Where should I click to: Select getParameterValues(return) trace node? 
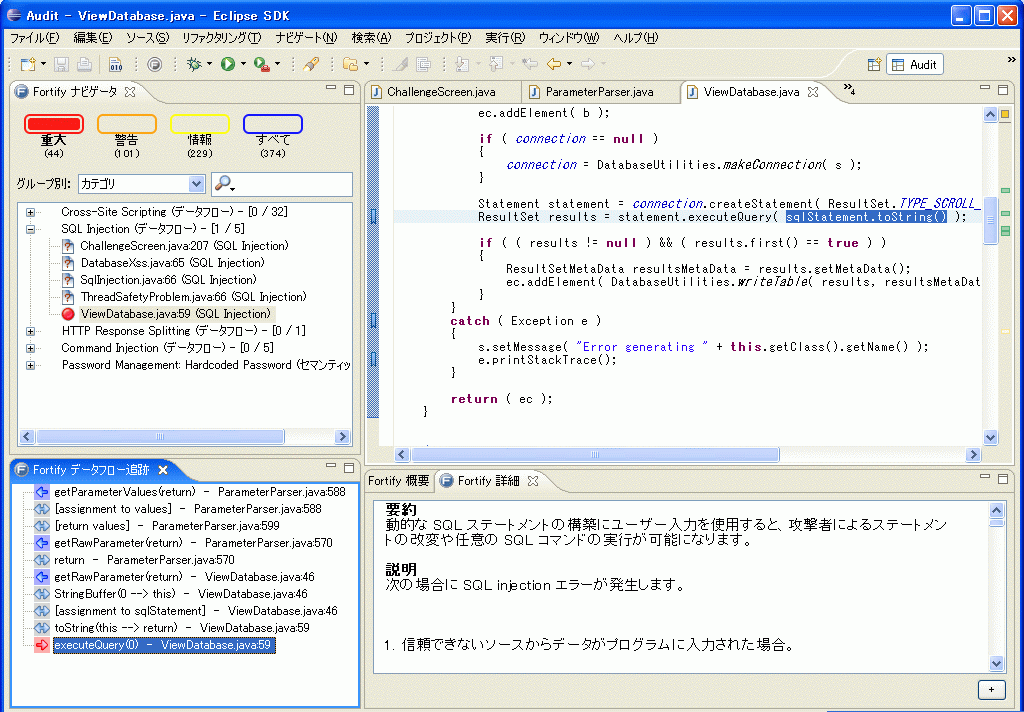point(199,492)
